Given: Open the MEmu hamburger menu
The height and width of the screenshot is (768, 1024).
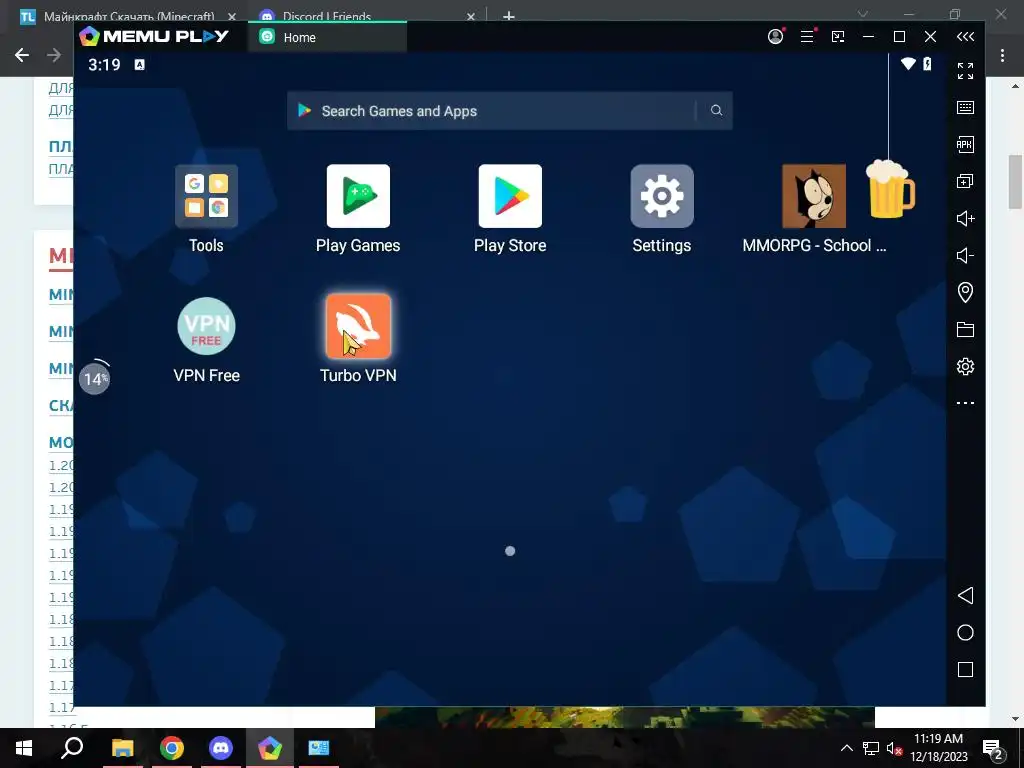Looking at the screenshot, I should (x=807, y=37).
